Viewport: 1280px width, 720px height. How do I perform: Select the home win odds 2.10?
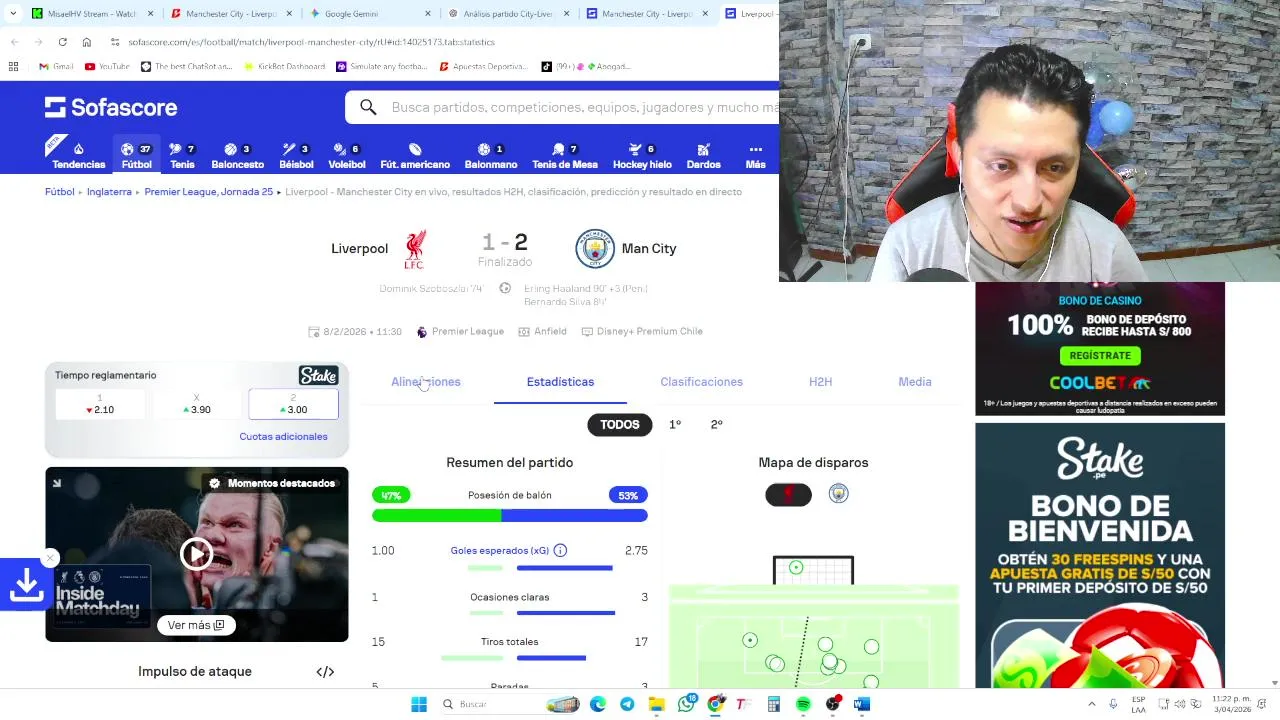(99, 404)
